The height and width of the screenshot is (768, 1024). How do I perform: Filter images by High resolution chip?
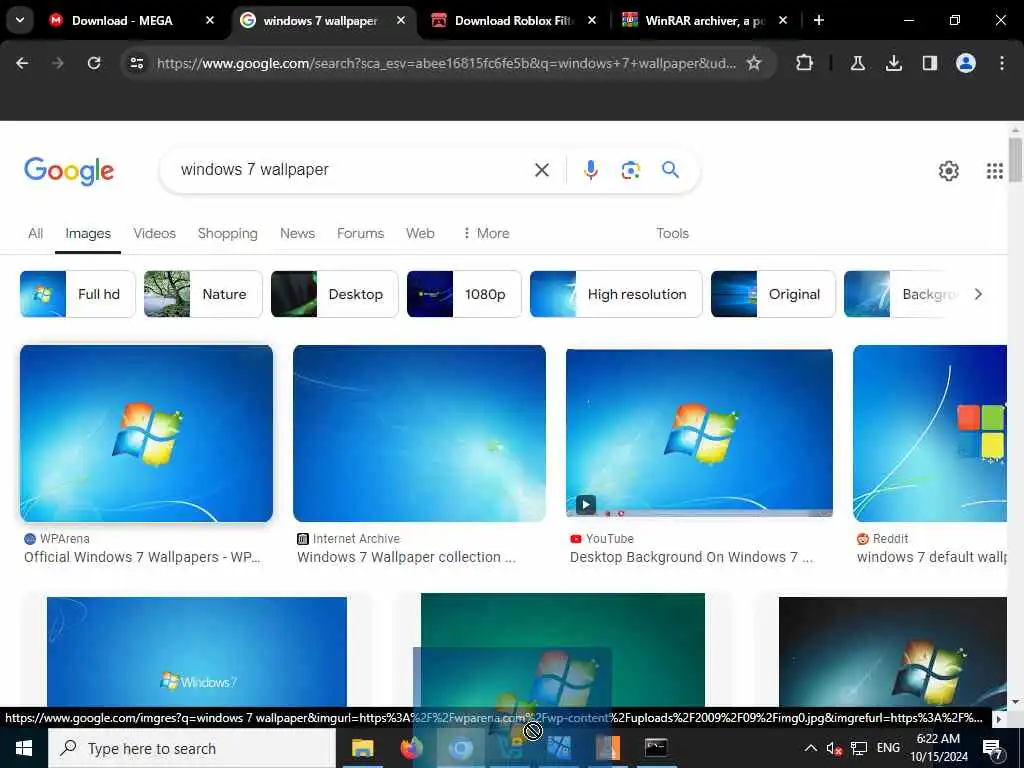point(616,294)
